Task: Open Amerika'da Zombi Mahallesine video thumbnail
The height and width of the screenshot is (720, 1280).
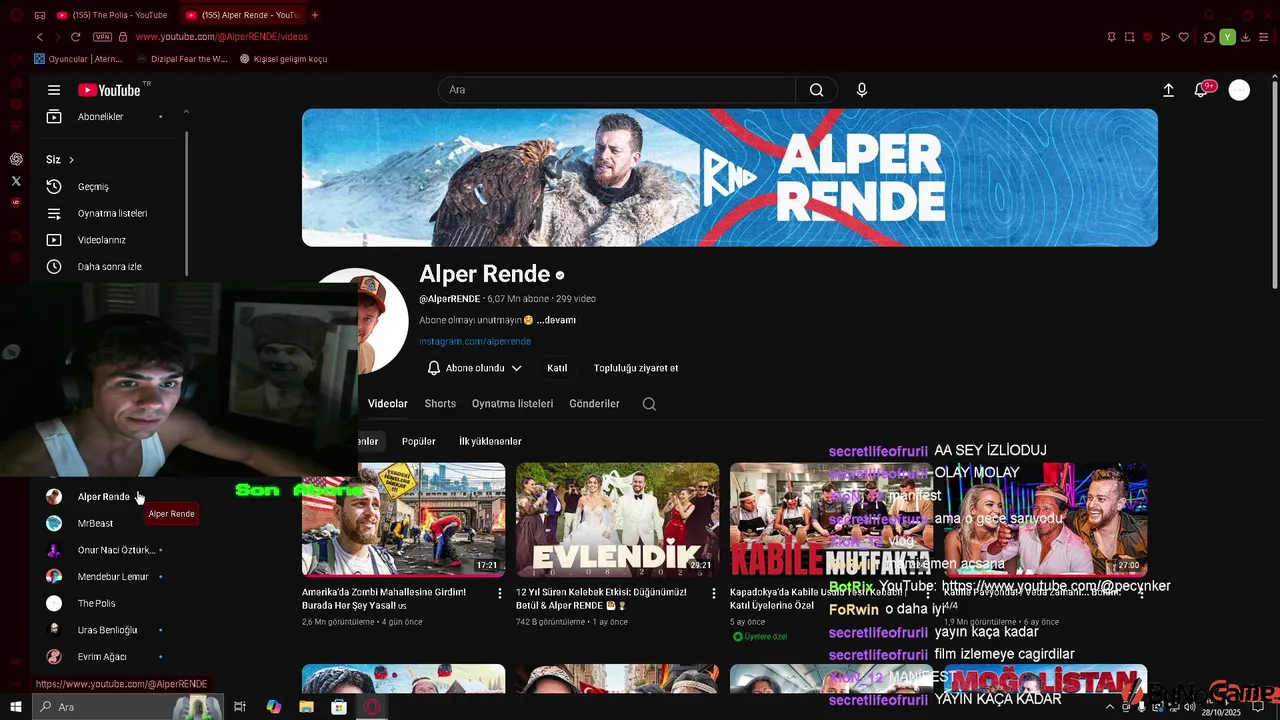Action: 404,520
